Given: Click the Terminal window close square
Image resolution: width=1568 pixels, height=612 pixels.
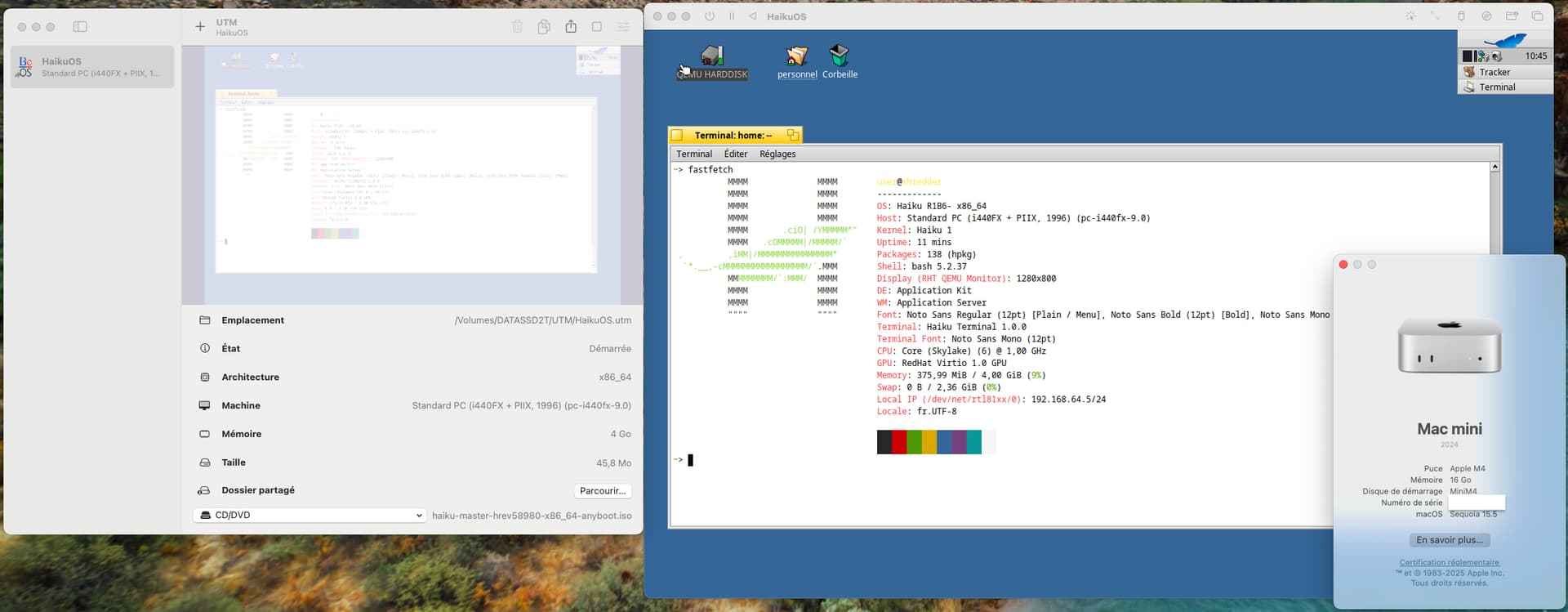Looking at the screenshot, I should (x=677, y=136).
